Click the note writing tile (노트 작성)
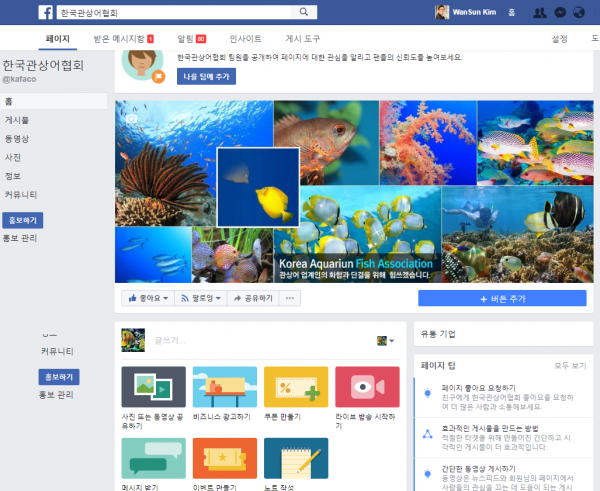 click(x=295, y=464)
